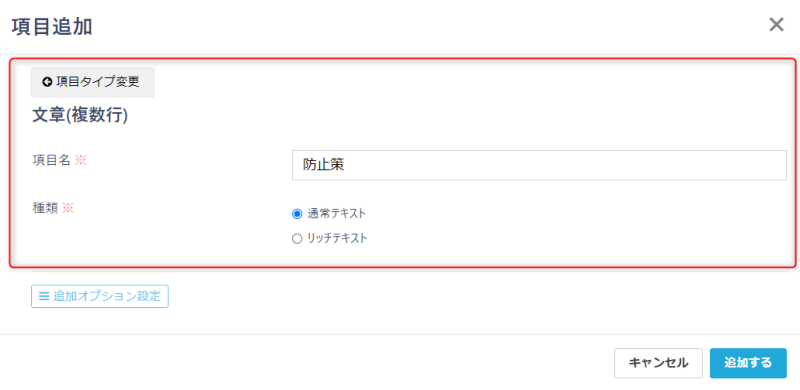
Task: Click the 項目追加 dialog title
Action: click(52, 27)
